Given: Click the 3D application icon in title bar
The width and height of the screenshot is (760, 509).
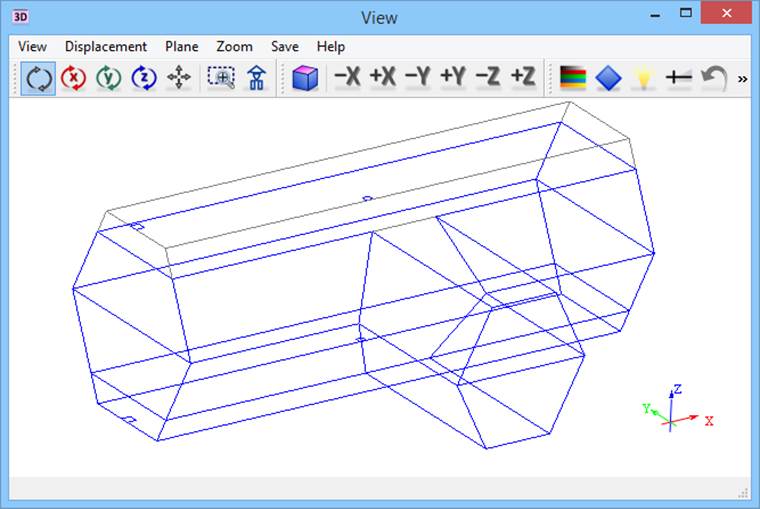Looking at the screenshot, I should 21,17.
